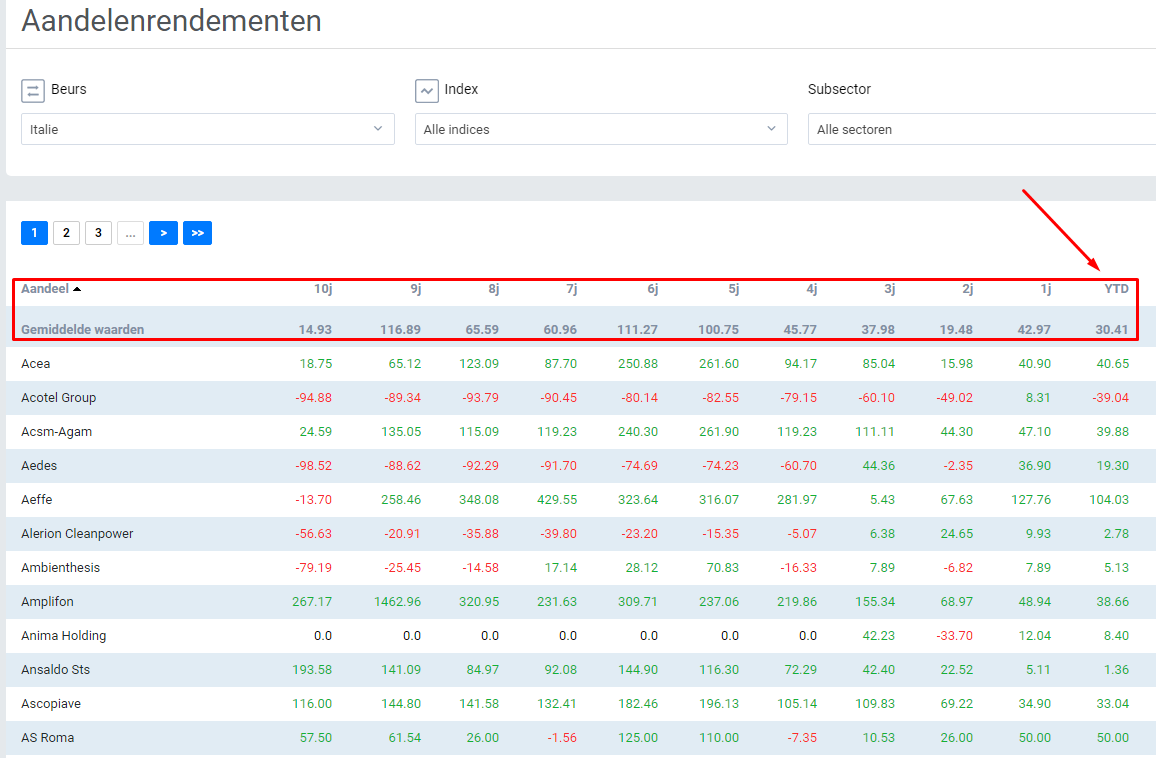1156x758 pixels.
Task: Sort by the 6j column header
Action: (x=652, y=289)
